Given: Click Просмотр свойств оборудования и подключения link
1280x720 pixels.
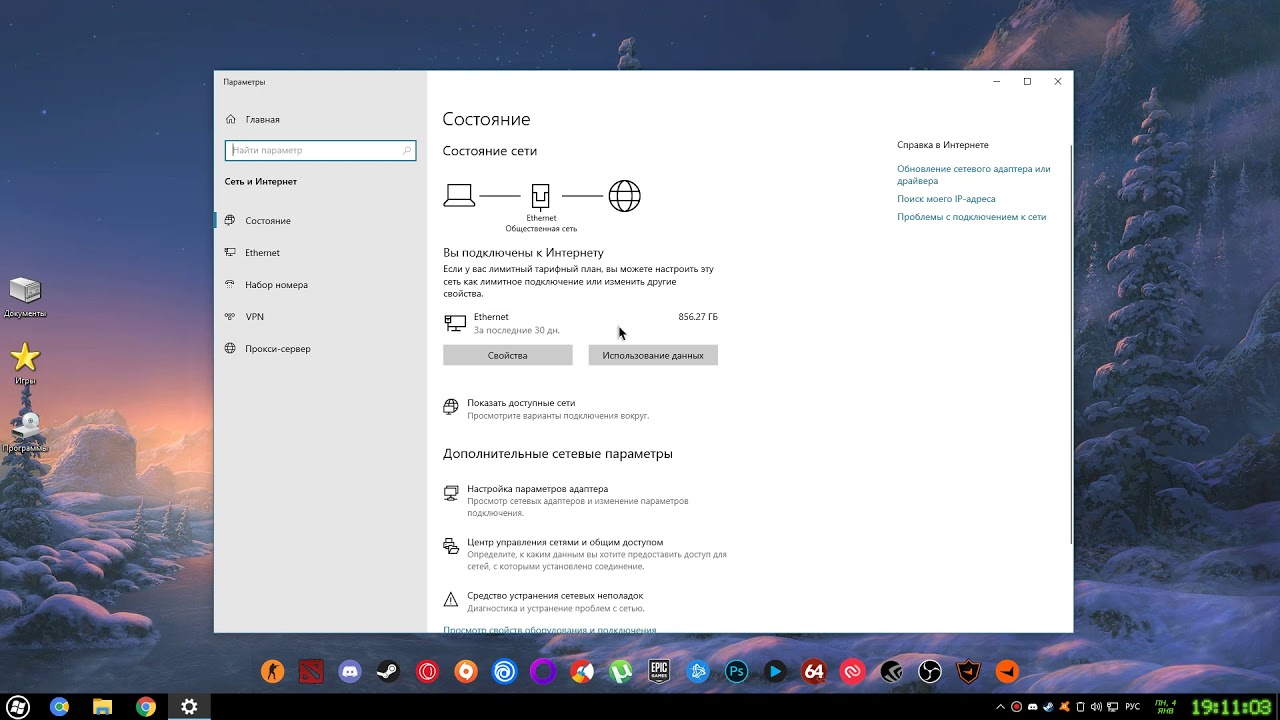Looking at the screenshot, I should coord(550,629).
